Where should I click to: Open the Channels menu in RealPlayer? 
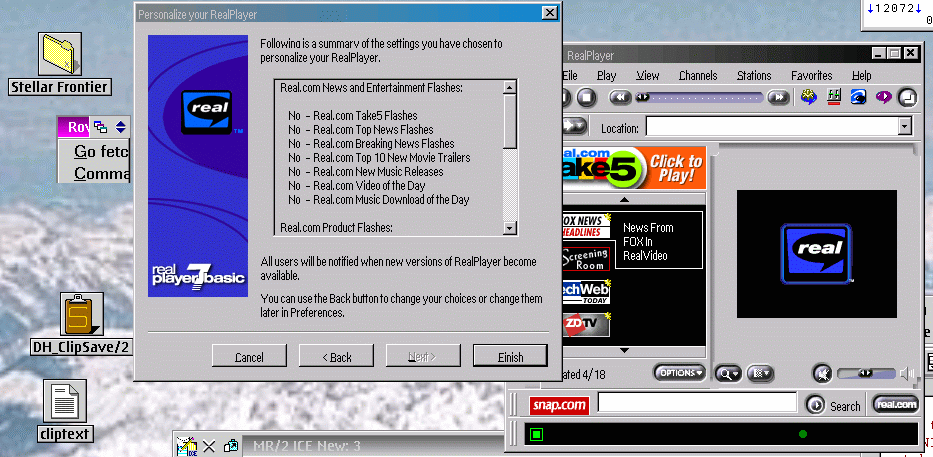tap(698, 76)
